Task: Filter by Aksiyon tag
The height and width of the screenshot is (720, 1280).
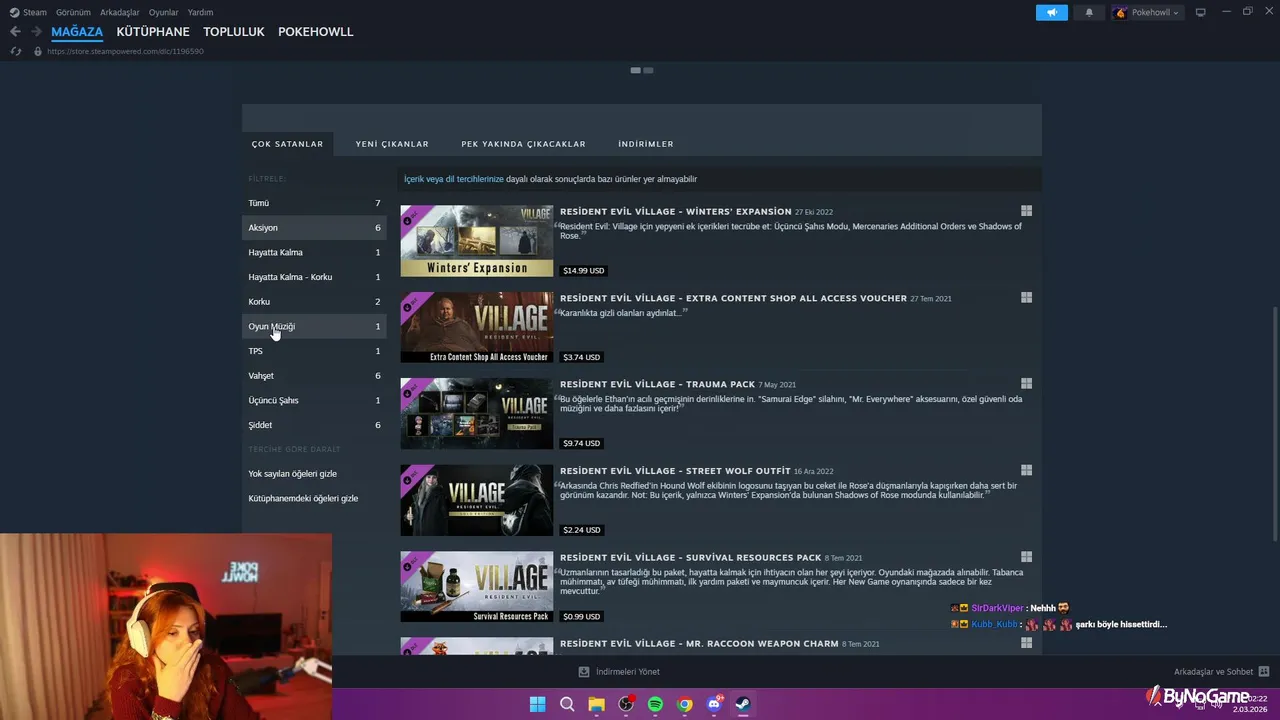Action: tap(314, 228)
